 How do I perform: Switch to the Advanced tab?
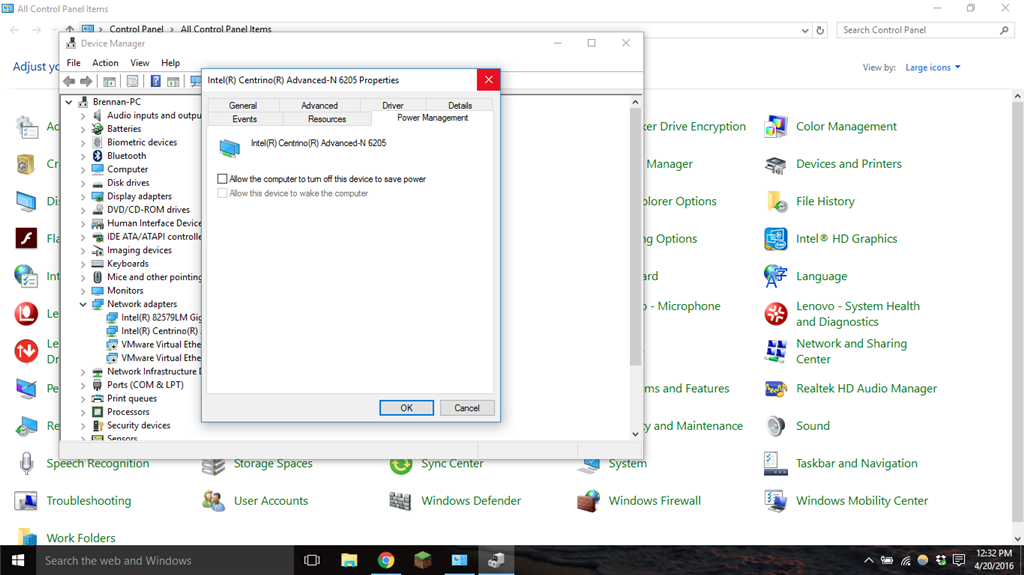pos(319,105)
